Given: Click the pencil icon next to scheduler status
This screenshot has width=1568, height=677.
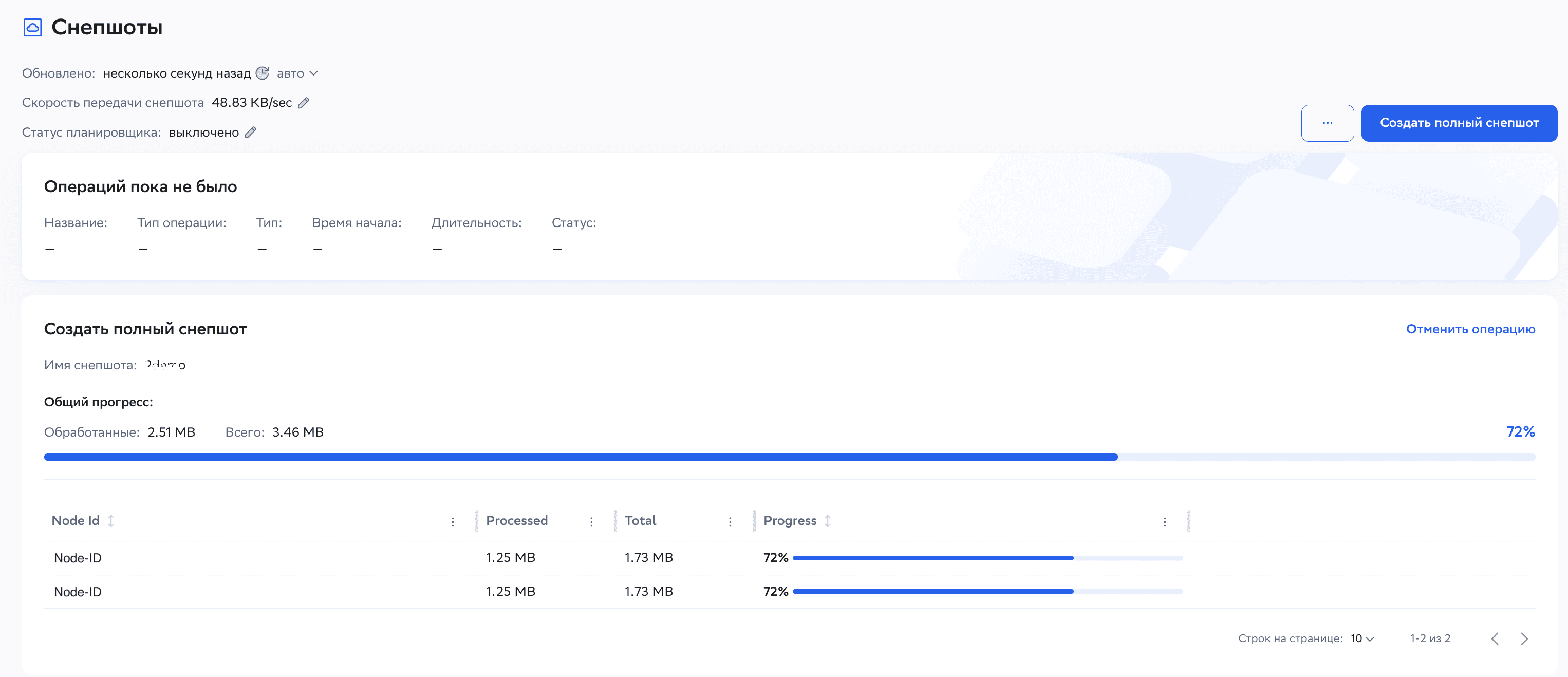Looking at the screenshot, I should tap(250, 131).
